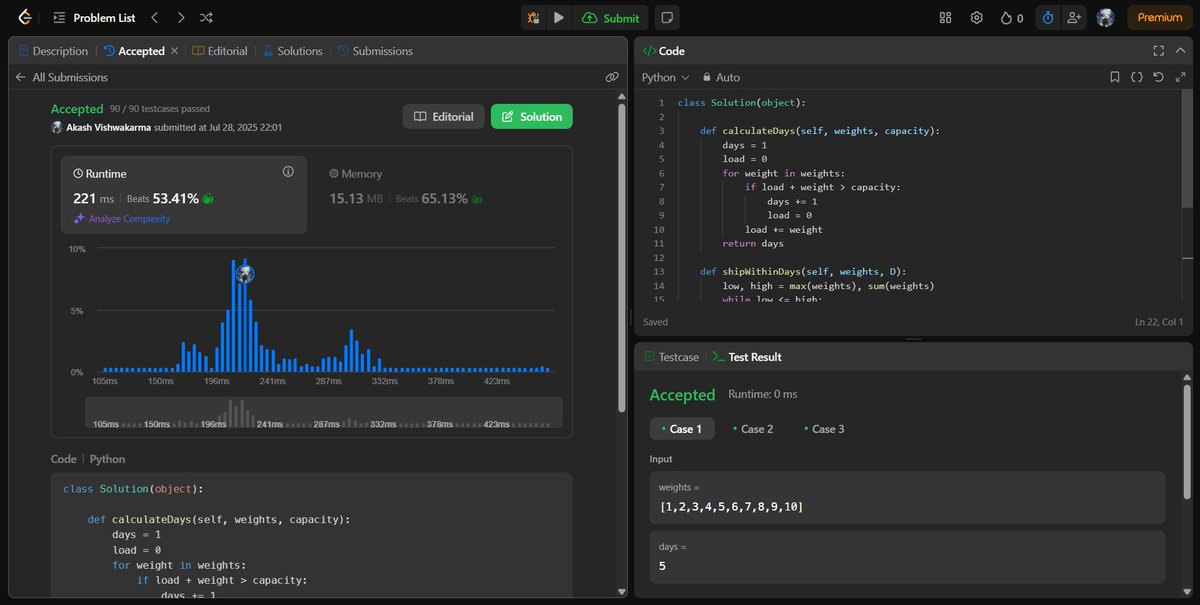The height and width of the screenshot is (605, 1200).
Task: Click the avatar marker on the chart
Action: point(245,273)
